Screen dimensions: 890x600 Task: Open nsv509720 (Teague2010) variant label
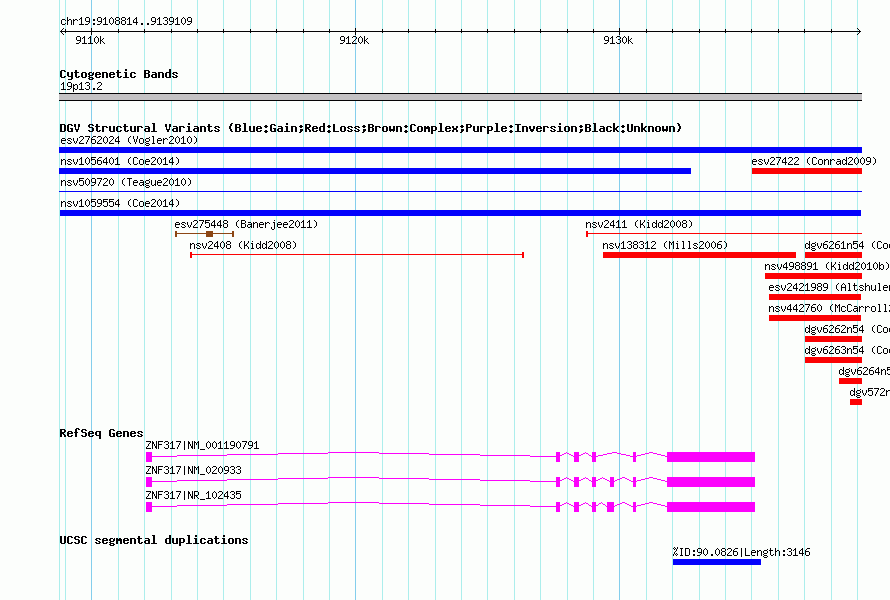[x=126, y=182]
